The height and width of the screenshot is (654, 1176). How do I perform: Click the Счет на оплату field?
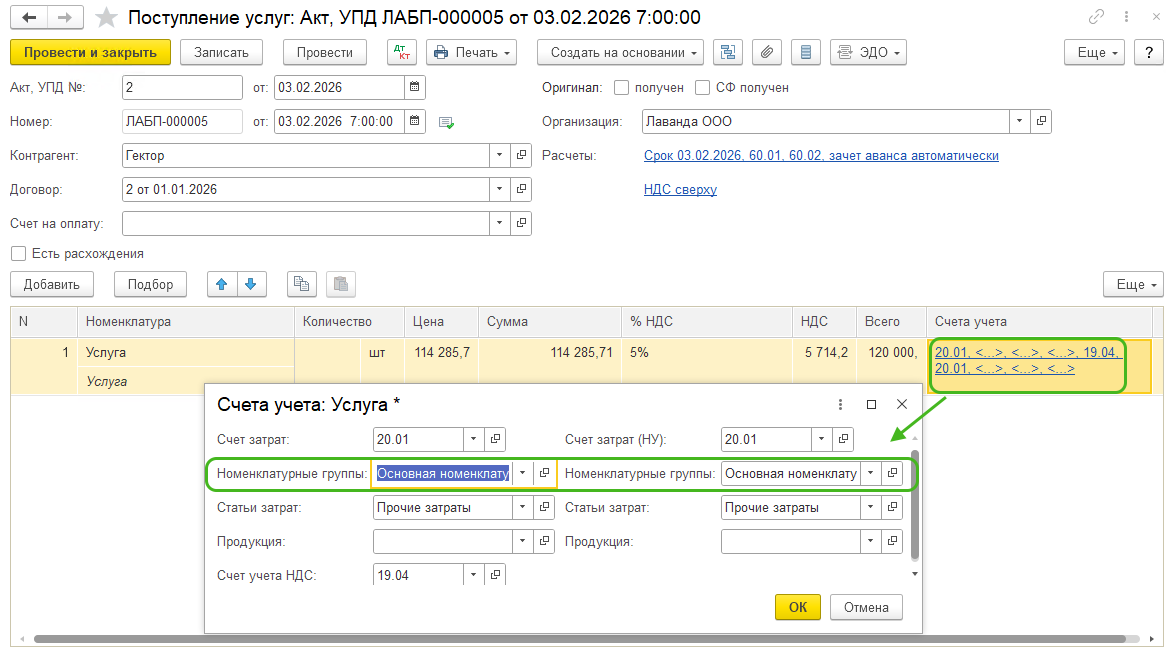tap(305, 222)
